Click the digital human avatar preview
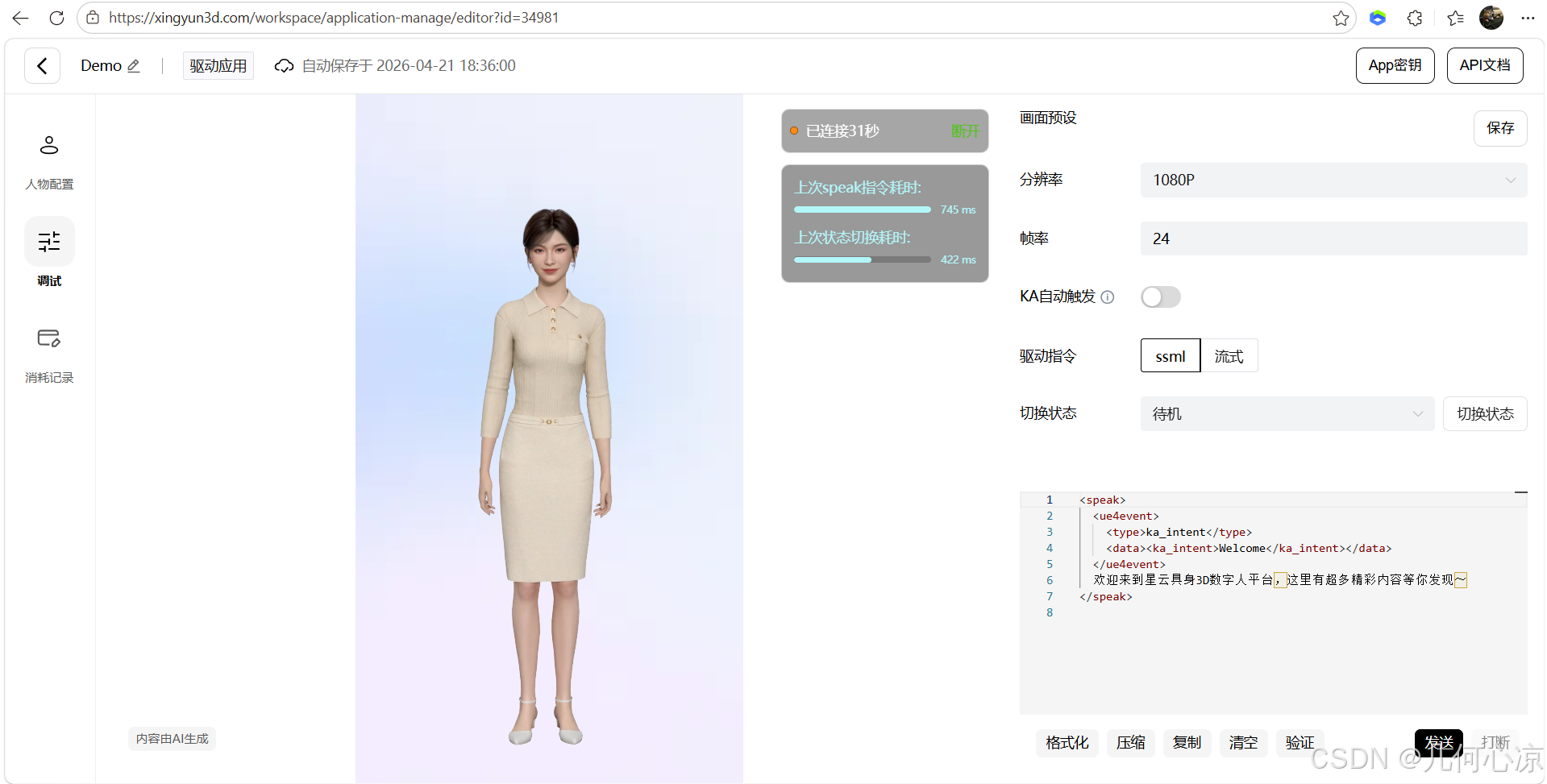The height and width of the screenshot is (784, 1547). click(x=549, y=438)
